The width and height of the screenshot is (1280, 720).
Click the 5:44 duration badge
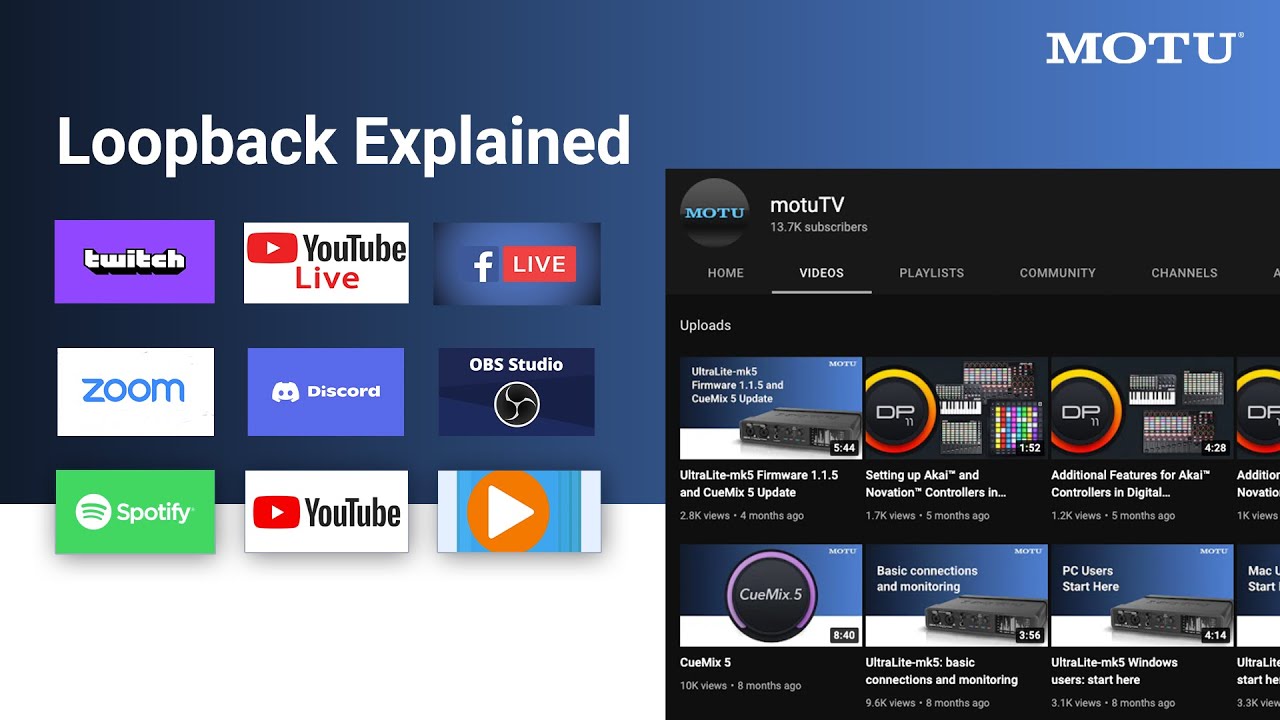(844, 449)
